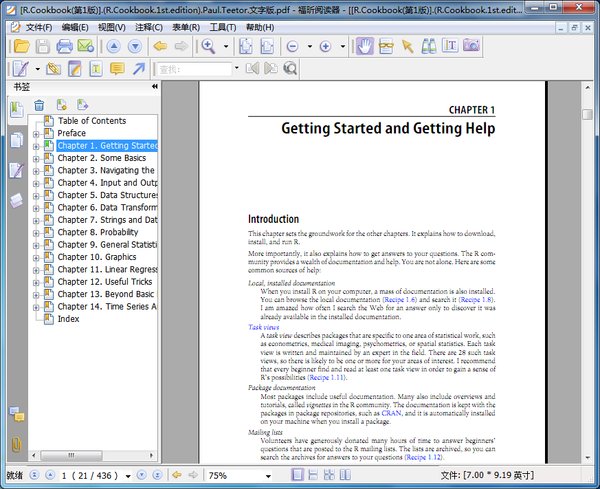600x489 pixels.
Task: Click the document vertical scrollbar thumb
Action: (587, 114)
